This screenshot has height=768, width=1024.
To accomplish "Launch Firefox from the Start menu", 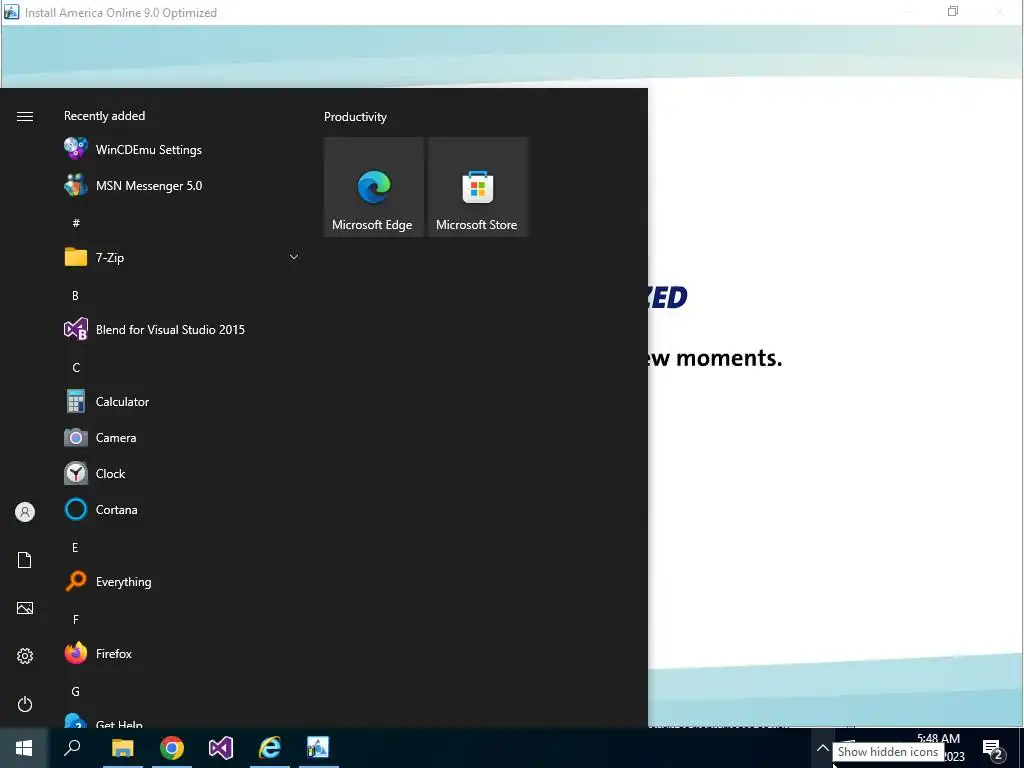I will (x=182, y=653).
